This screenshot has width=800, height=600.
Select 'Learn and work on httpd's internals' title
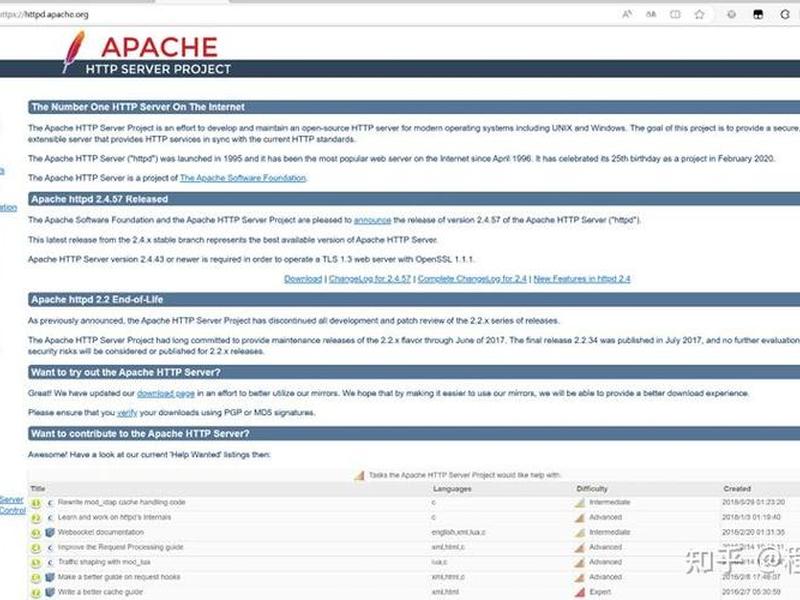click(x=114, y=517)
